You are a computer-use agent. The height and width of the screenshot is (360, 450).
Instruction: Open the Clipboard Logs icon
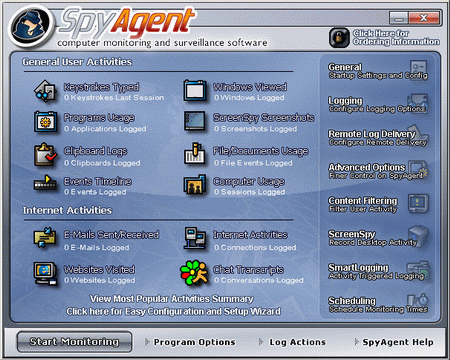(x=45, y=154)
